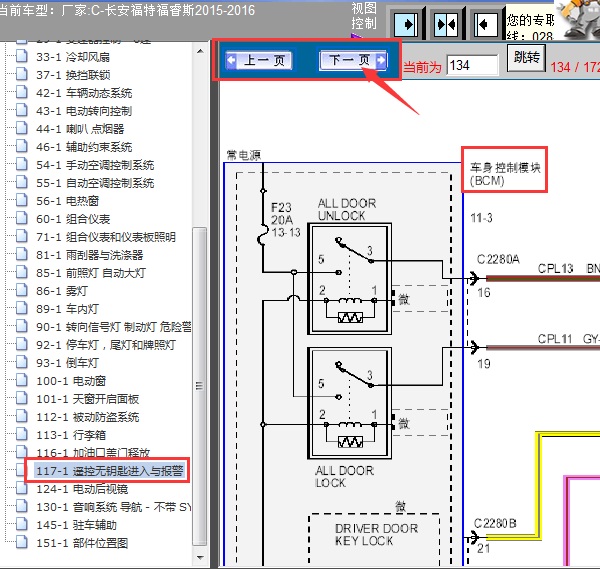Select 93-1 倒车灯 entry
The height and width of the screenshot is (569, 600).
click(x=67, y=363)
